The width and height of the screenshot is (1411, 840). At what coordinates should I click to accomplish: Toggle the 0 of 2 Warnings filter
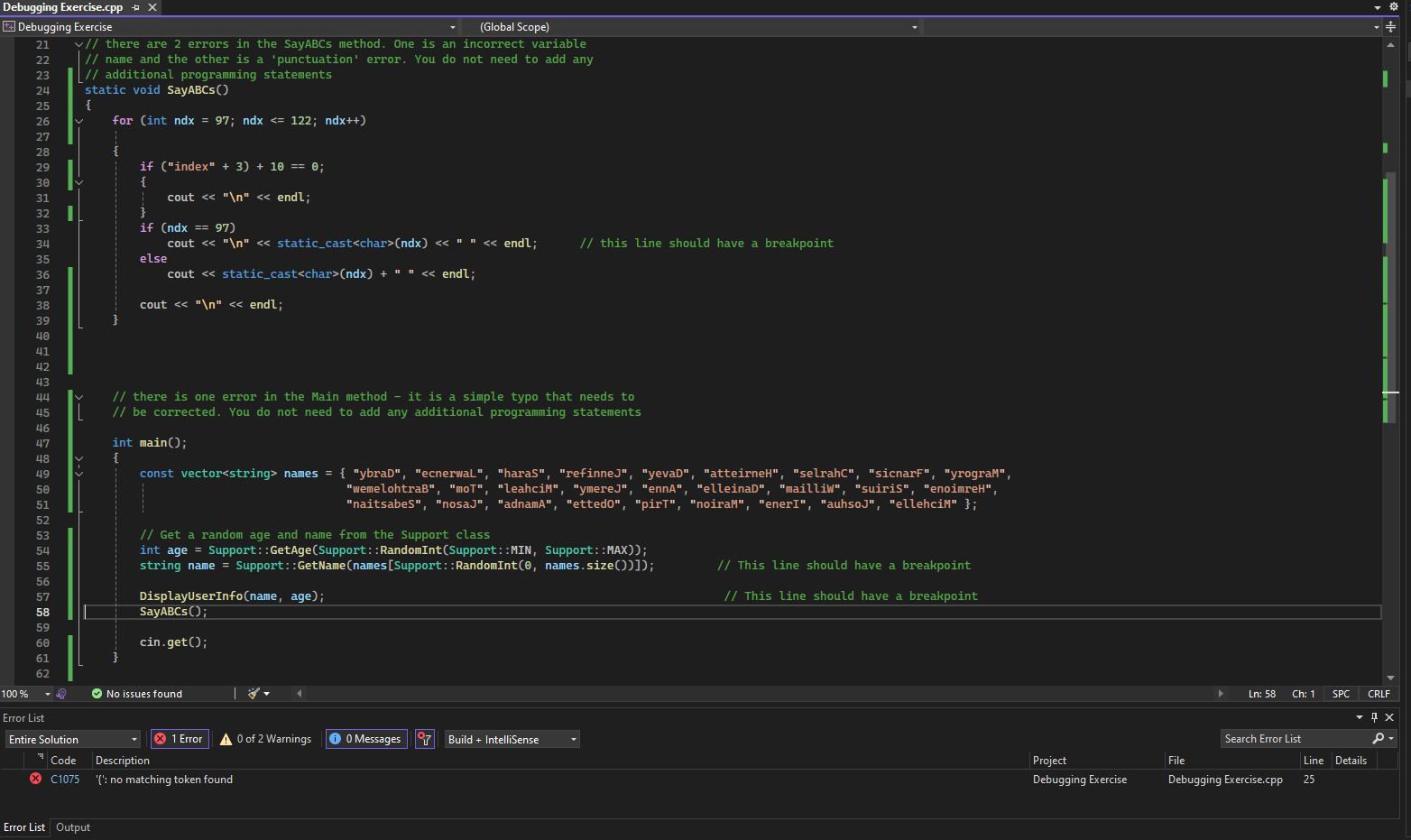266,739
